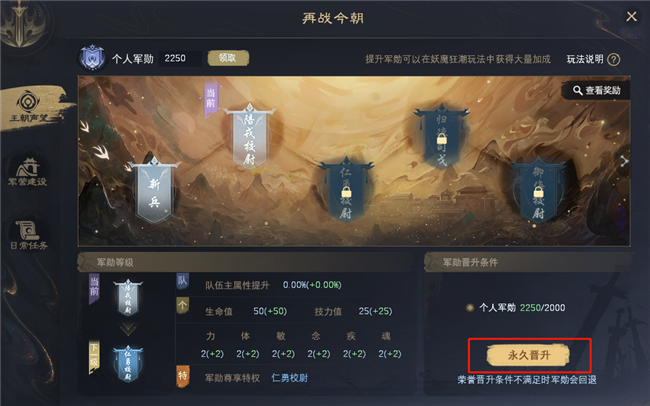Select the locked 归德司戈 banner

[x=441, y=136]
